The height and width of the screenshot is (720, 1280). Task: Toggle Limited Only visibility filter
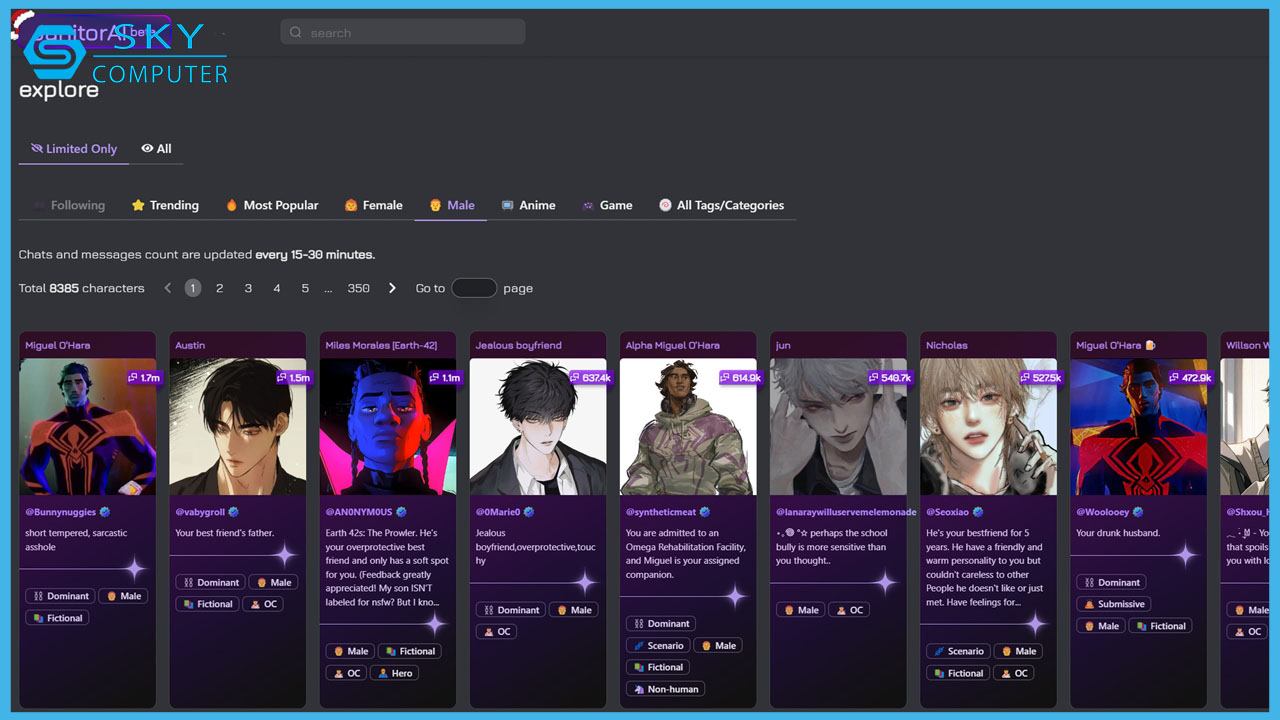73,149
